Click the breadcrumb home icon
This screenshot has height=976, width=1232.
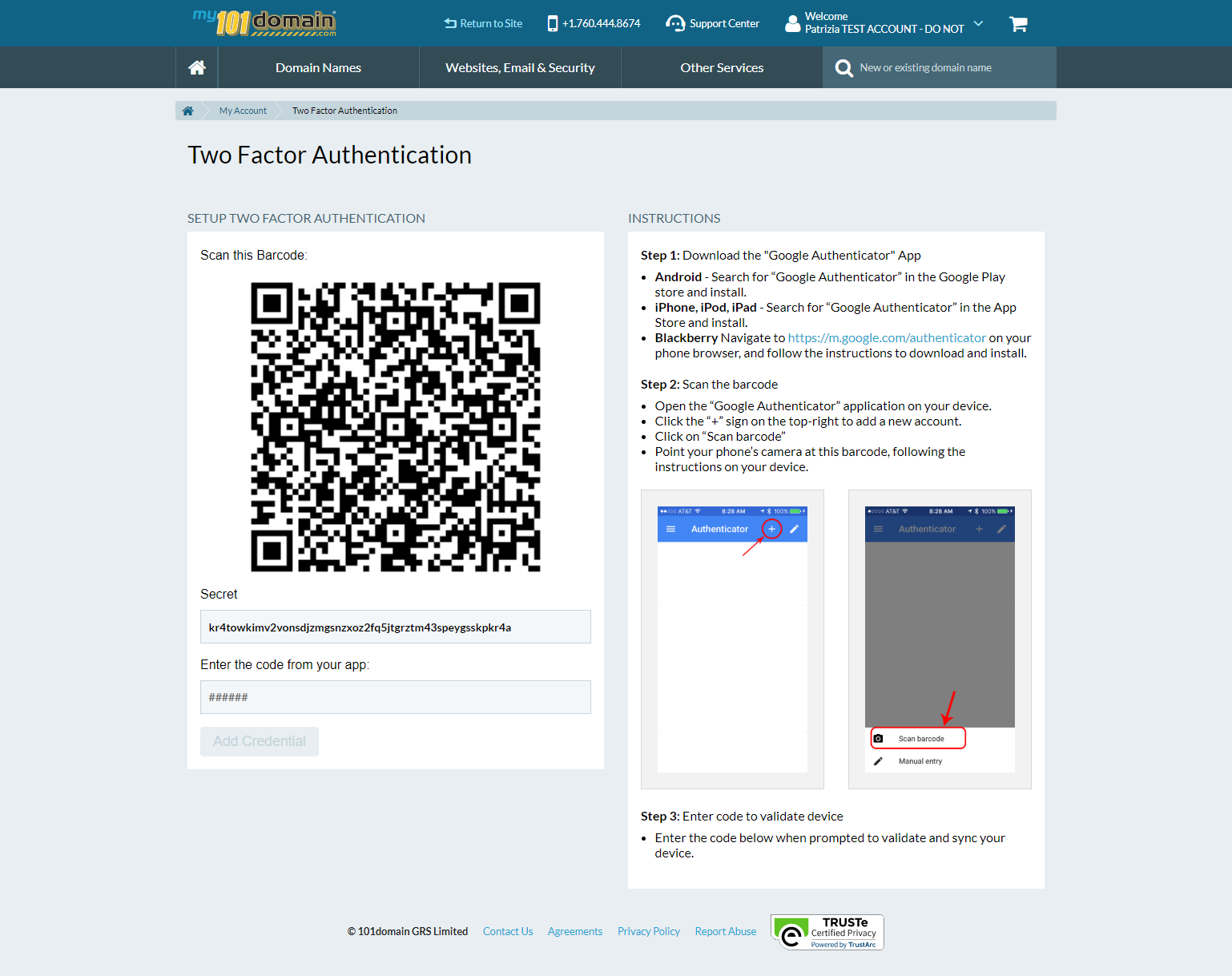(x=187, y=111)
